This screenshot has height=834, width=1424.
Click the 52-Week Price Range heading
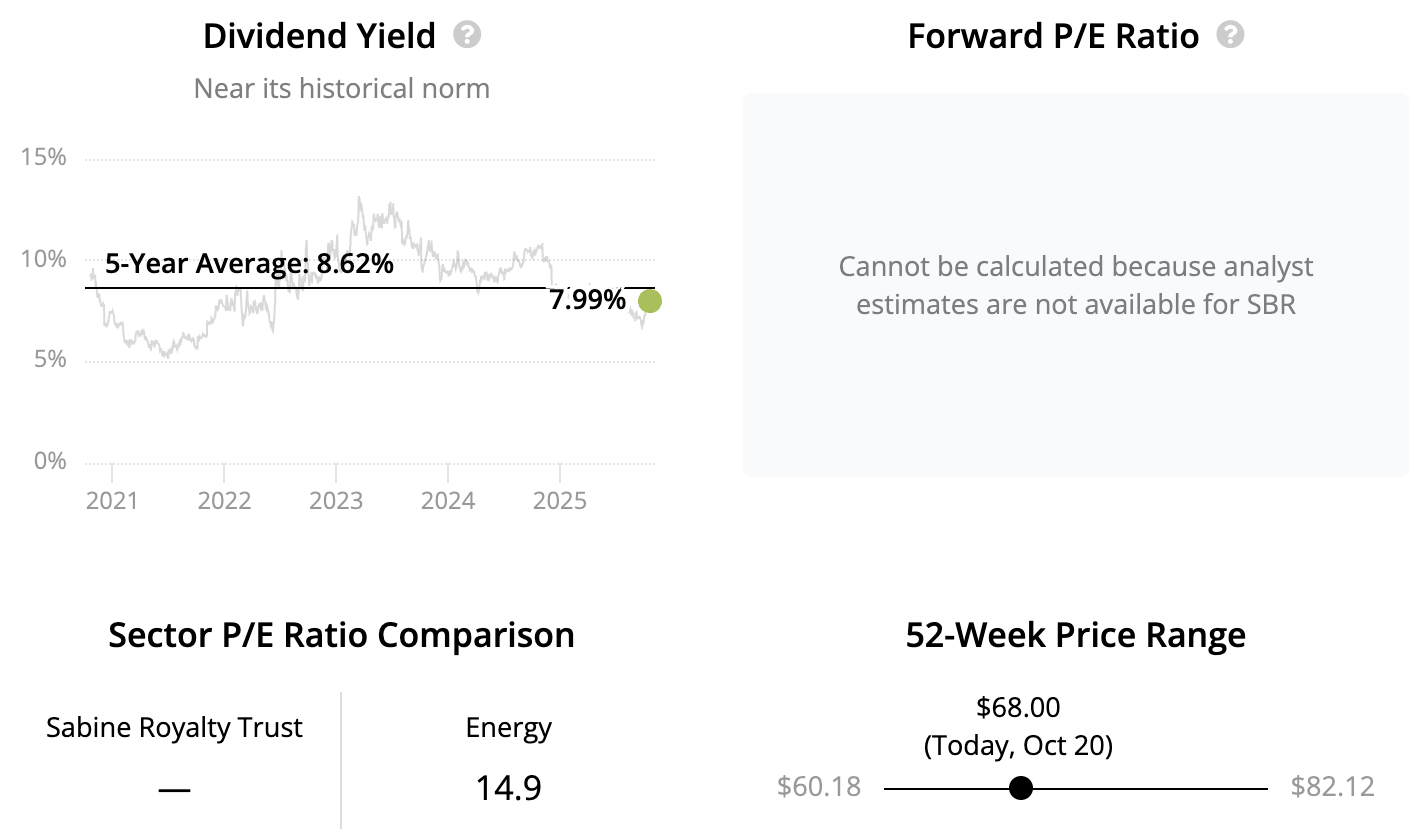click(1075, 635)
